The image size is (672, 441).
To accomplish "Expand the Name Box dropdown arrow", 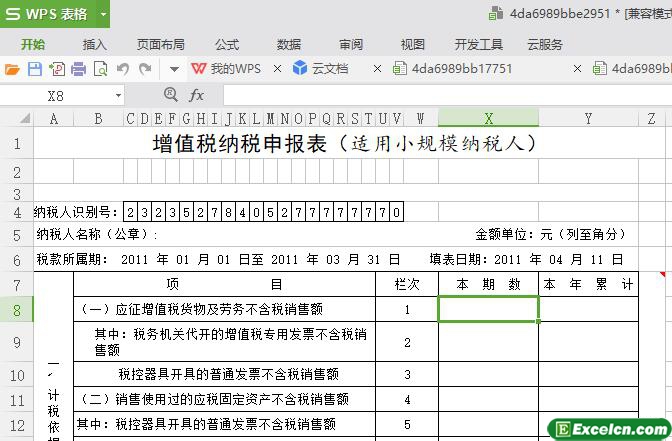I will [x=118, y=96].
